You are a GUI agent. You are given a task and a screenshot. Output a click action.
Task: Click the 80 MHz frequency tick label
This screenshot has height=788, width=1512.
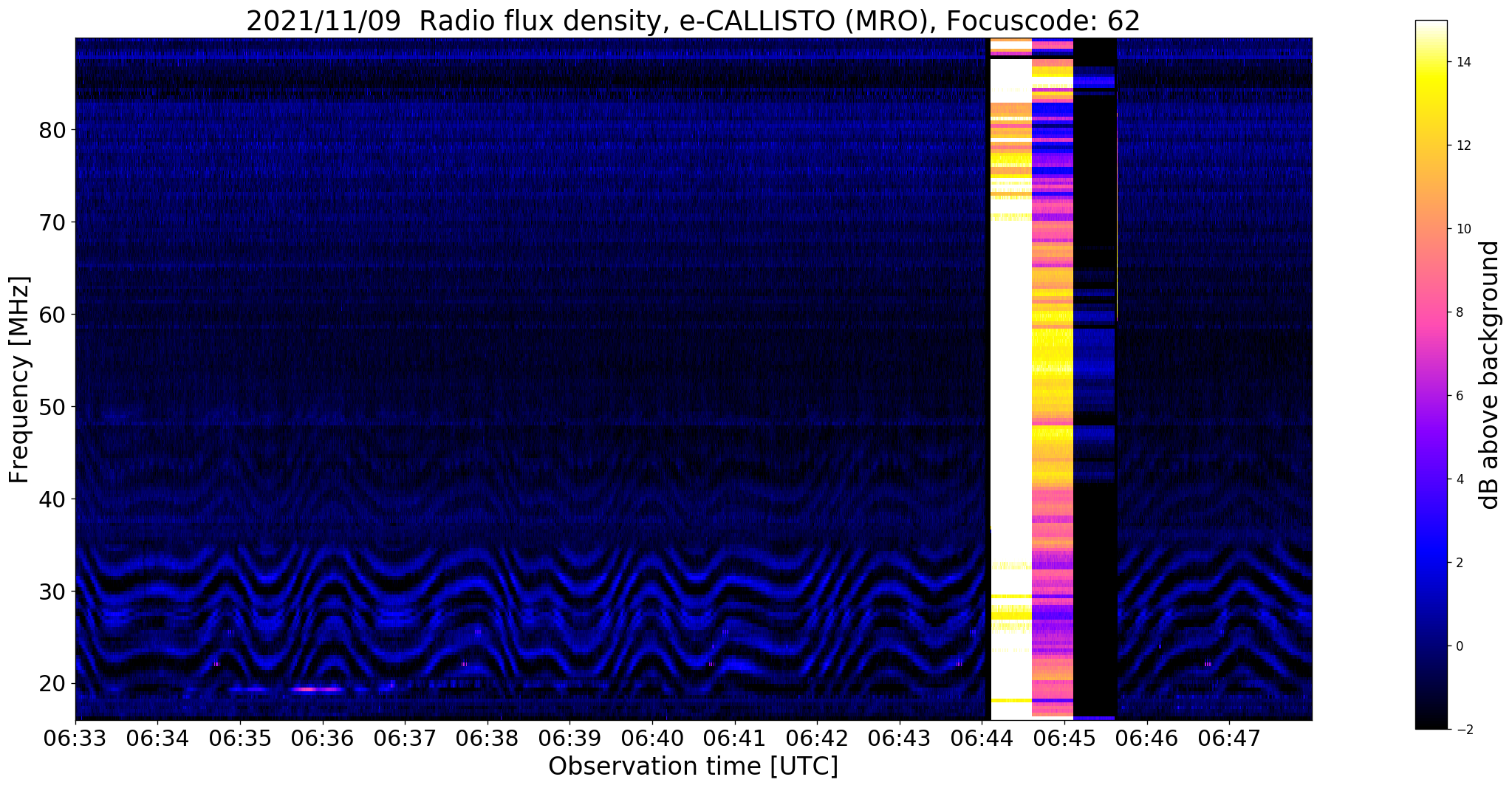52,130
